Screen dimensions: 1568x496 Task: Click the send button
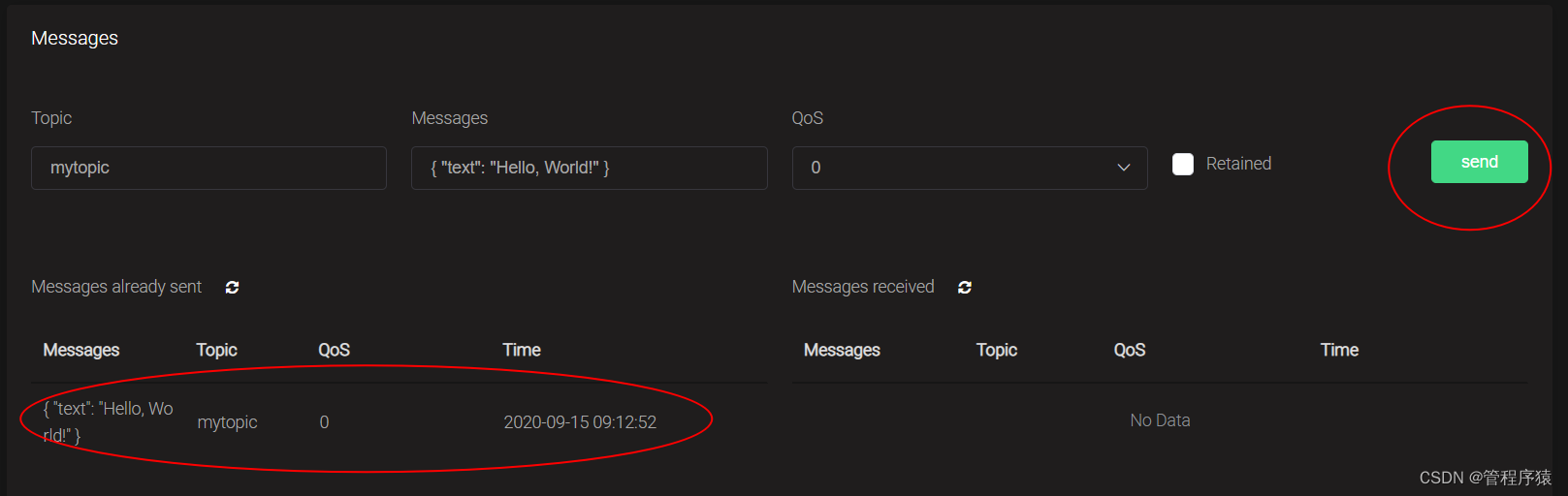(1479, 162)
